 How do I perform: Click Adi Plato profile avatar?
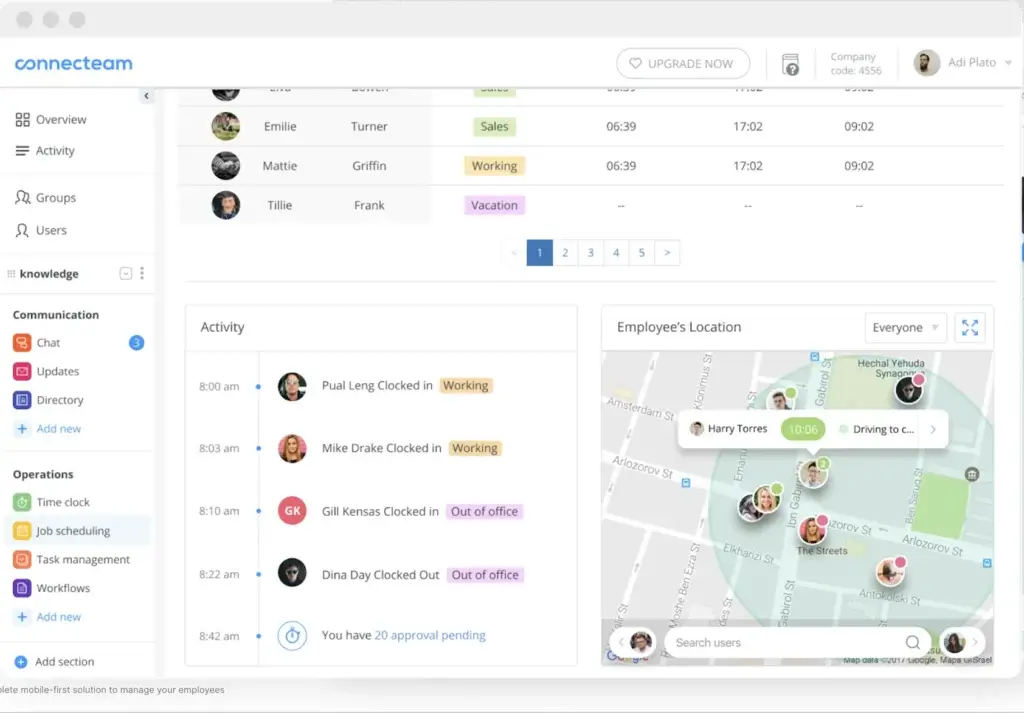926,63
